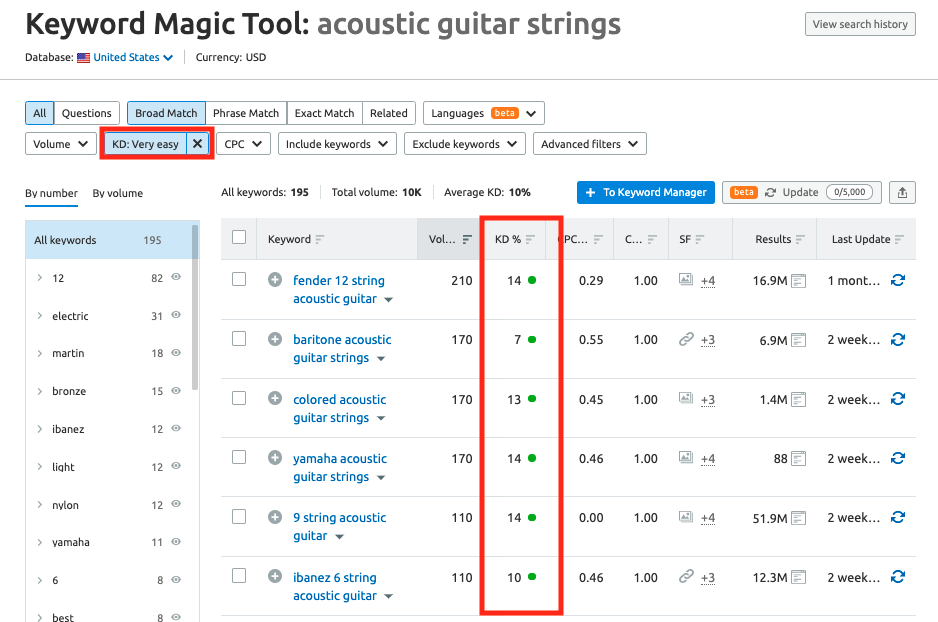Open SERP results icon for yamaha row
Screen dimensions: 938x622
[798, 459]
